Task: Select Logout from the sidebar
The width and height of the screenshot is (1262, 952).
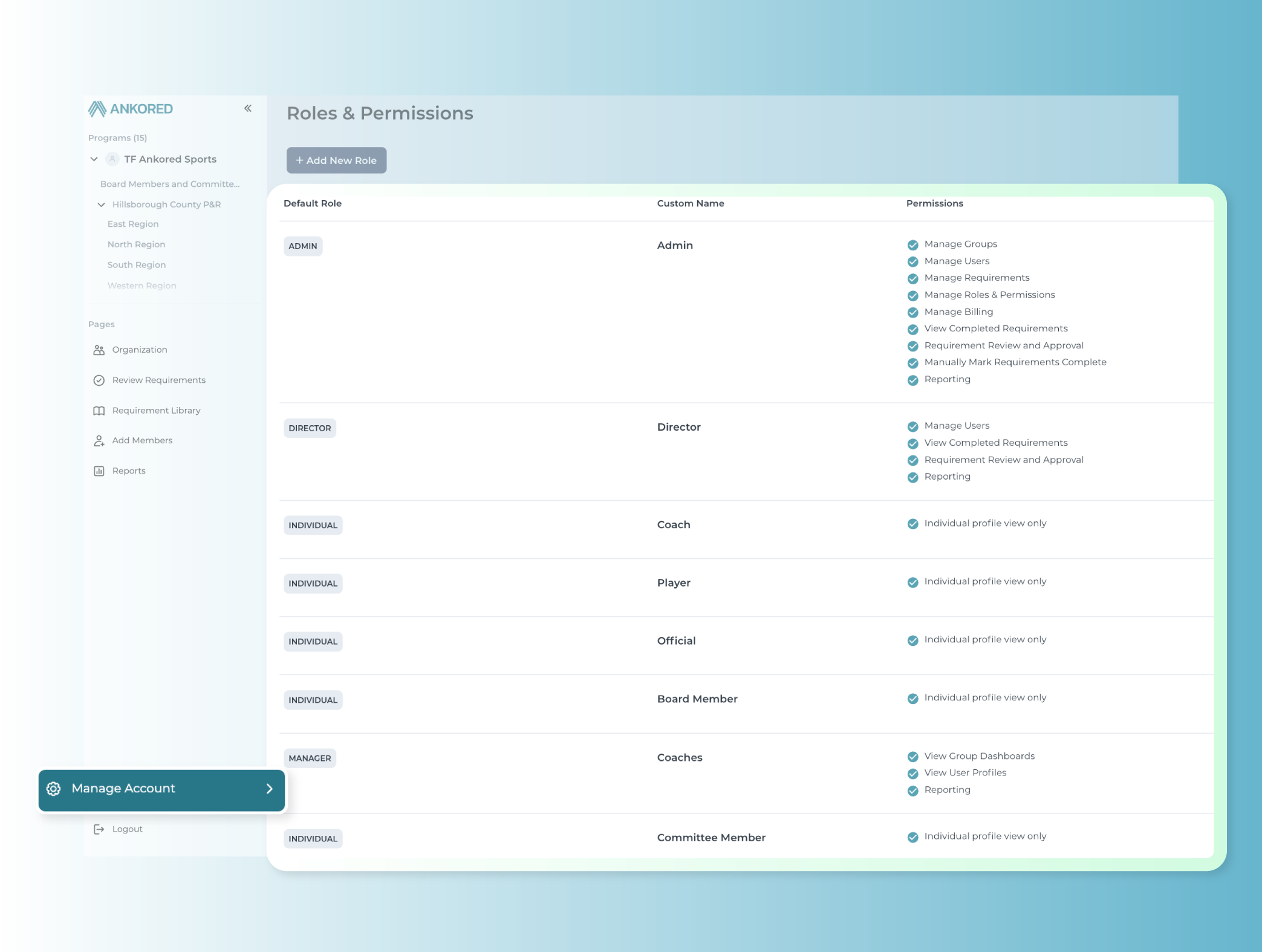Action: click(126, 829)
